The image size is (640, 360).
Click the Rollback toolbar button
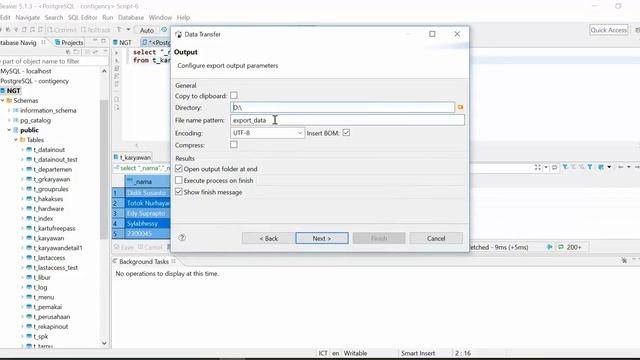(x=96, y=30)
